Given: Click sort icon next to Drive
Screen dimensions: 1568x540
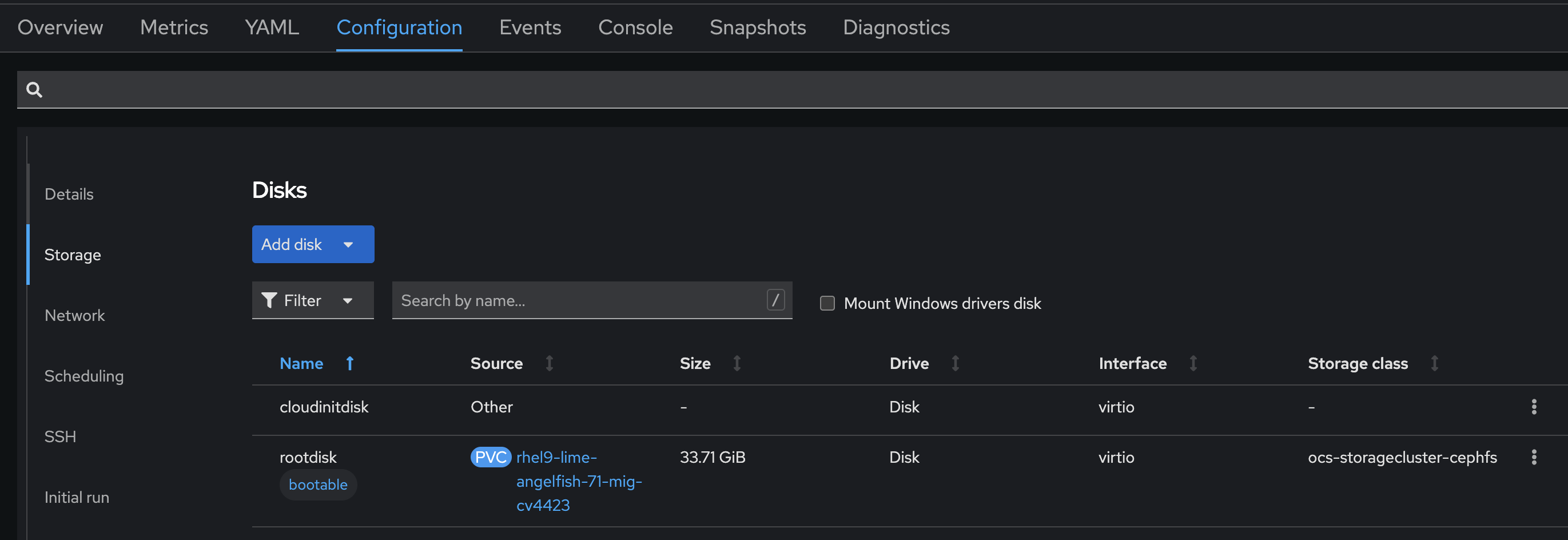Looking at the screenshot, I should (x=955, y=363).
